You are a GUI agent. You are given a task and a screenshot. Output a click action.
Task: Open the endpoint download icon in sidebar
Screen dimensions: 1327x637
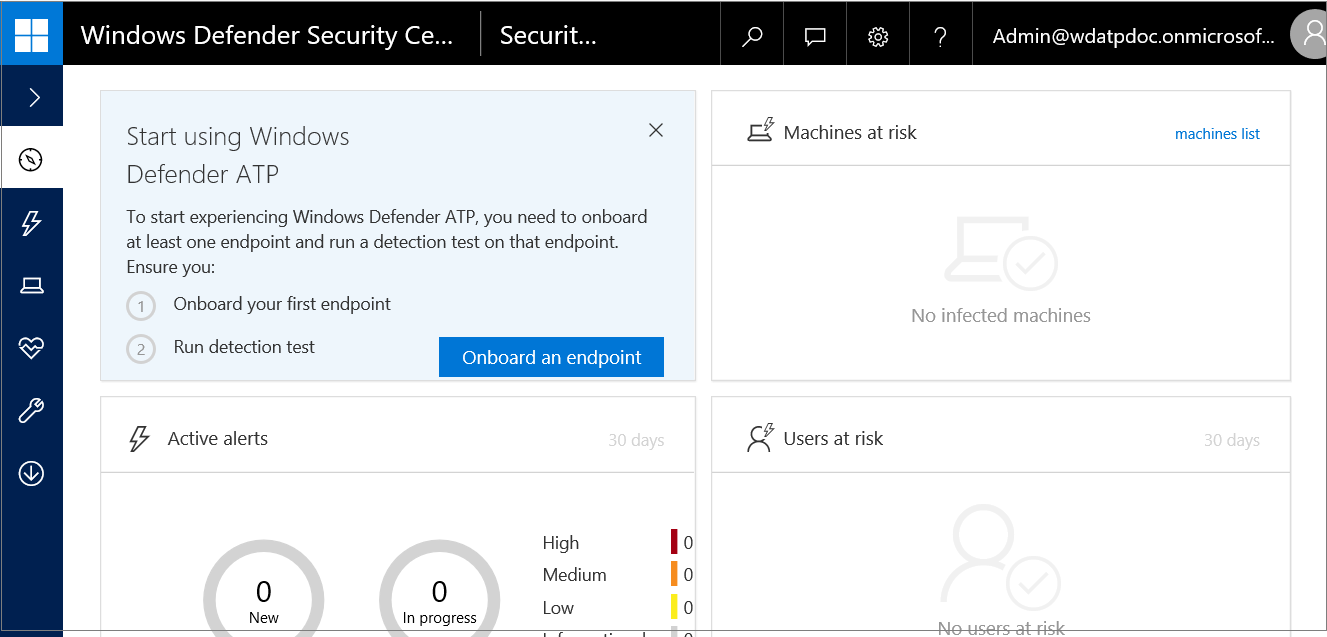32,473
